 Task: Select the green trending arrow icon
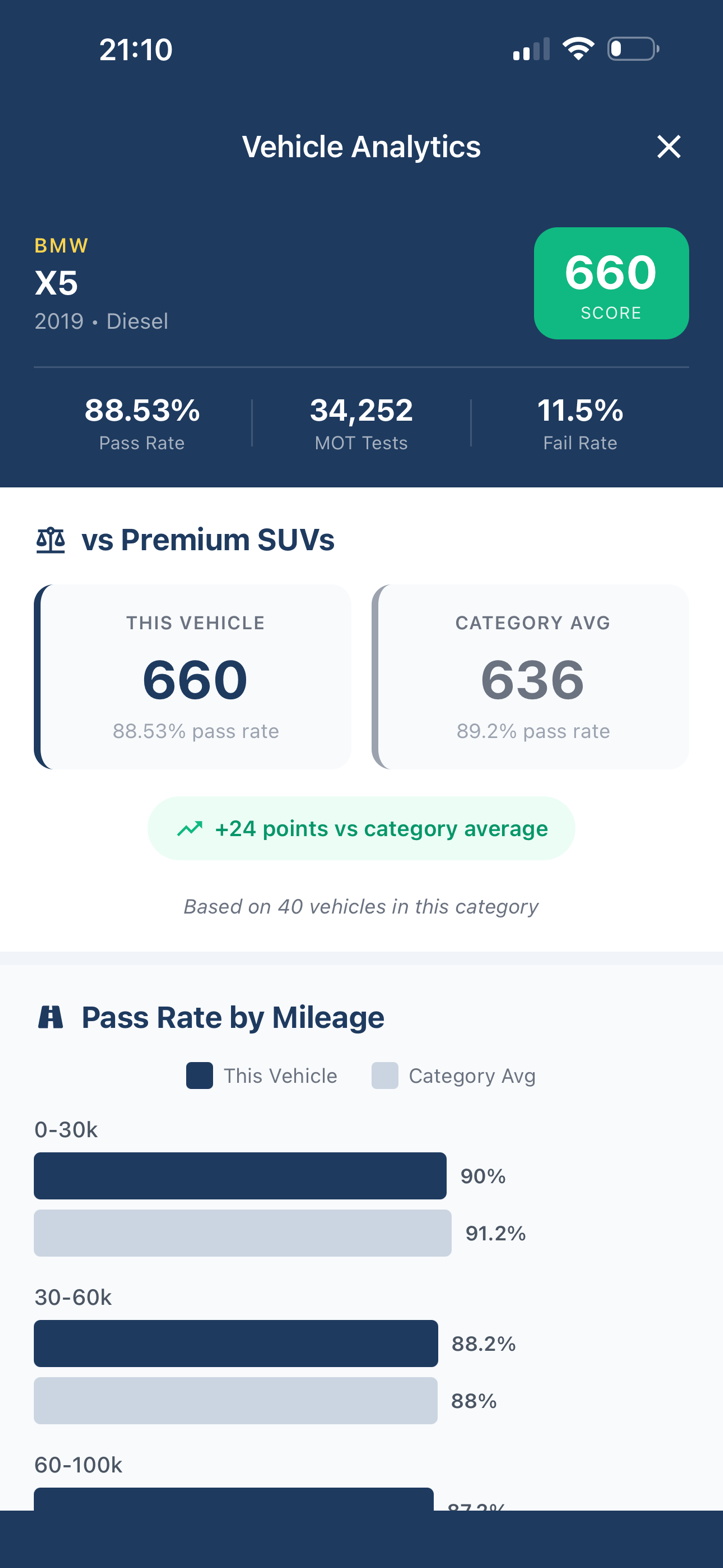click(x=189, y=828)
